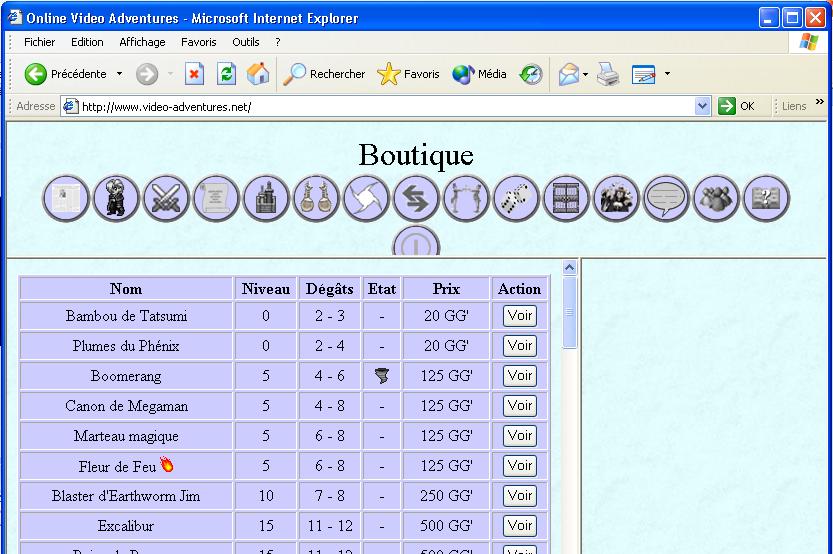
Task: Open the Rechercher search pane
Action: pyautogui.click(x=324, y=74)
